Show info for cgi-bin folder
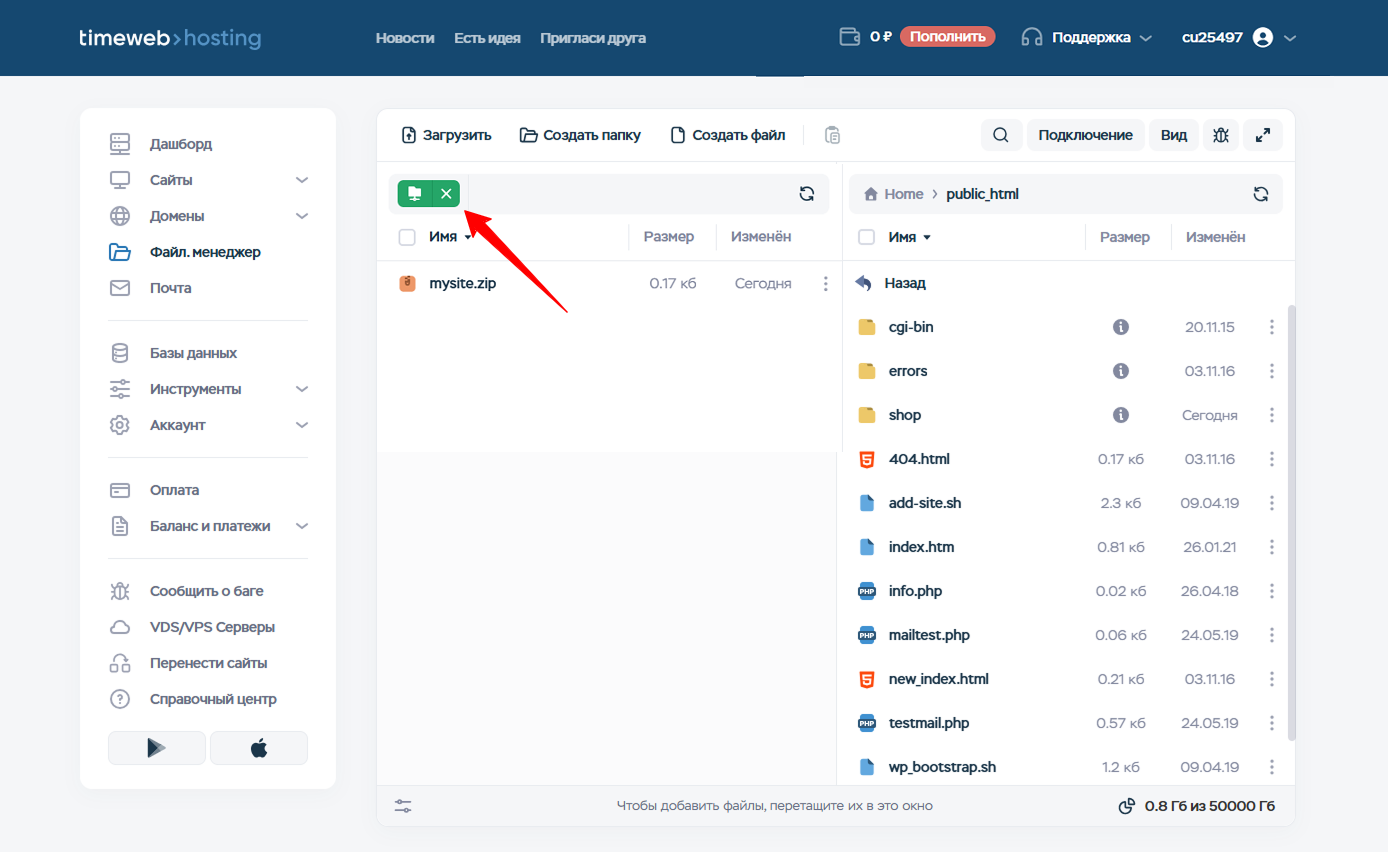Viewport: 1388px width, 852px height. [x=1121, y=327]
